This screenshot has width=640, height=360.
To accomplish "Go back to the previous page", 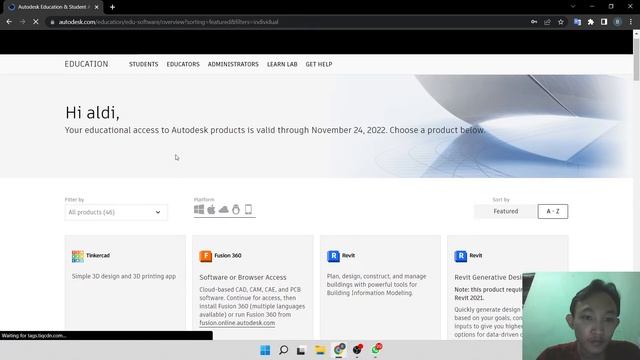I will point(9,22).
